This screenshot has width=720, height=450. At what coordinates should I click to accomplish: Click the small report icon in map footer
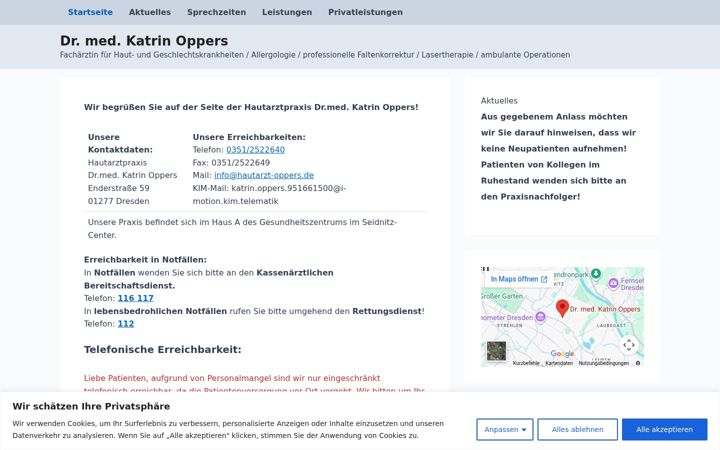638,363
